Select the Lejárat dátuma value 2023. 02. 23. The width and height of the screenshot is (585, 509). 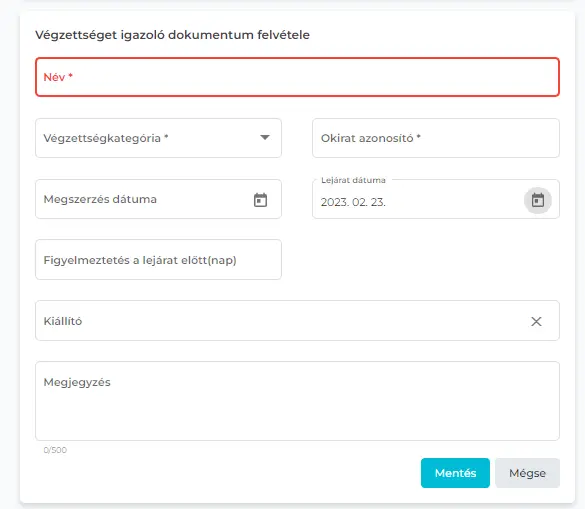coord(353,202)
